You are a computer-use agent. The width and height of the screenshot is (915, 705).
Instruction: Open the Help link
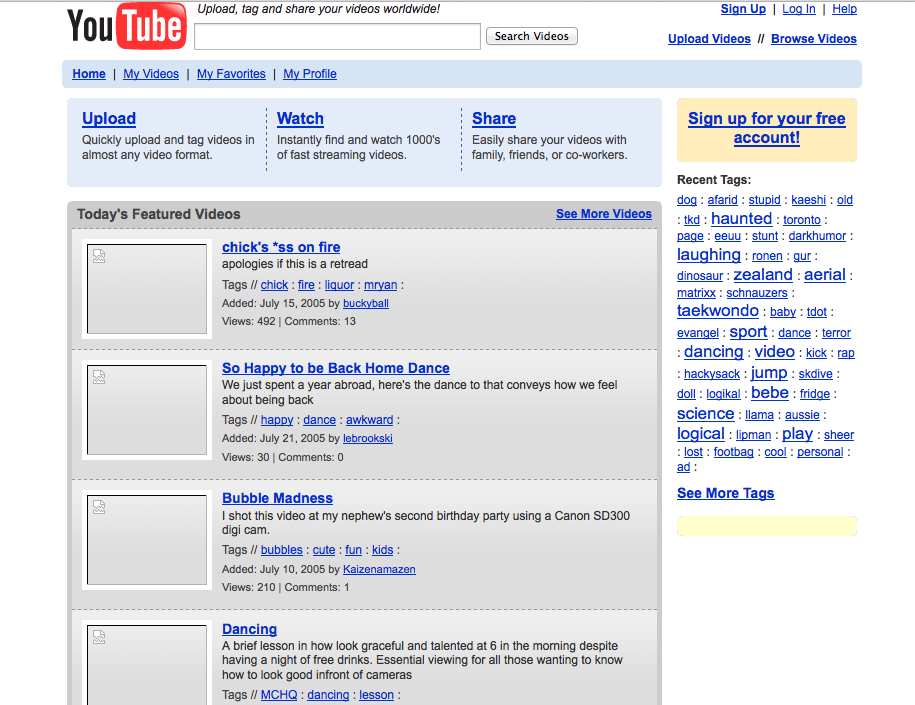[845, 8]
